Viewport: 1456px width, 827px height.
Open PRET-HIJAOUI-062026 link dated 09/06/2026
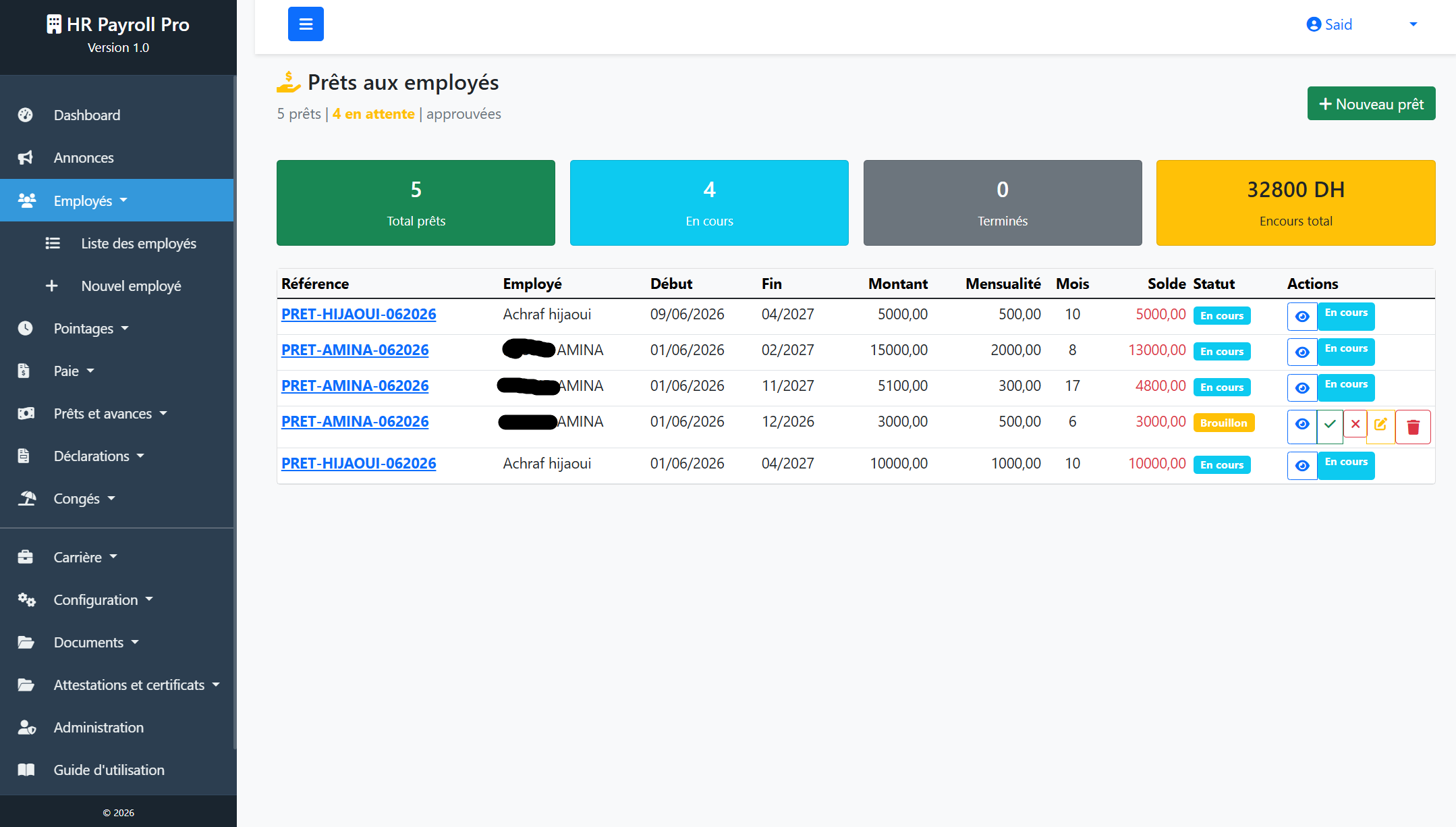pos(358,314)
